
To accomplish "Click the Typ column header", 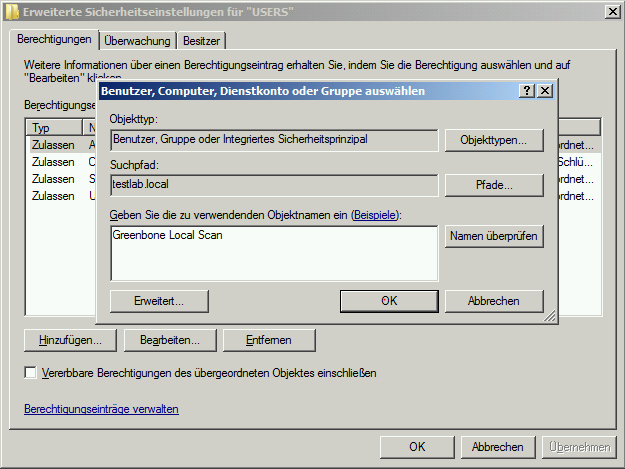I will [x=52, y=128].
